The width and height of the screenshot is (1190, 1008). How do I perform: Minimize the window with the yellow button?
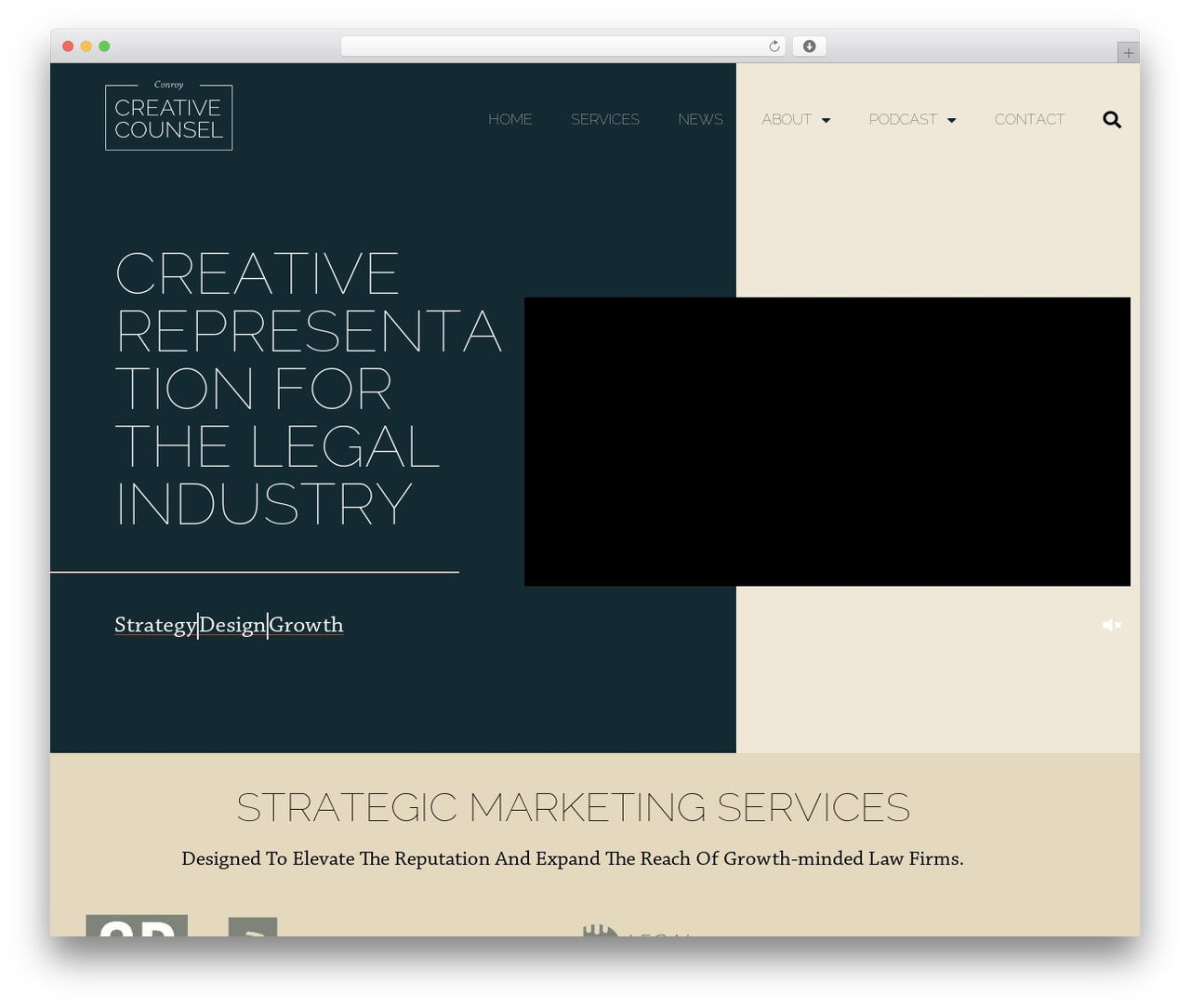click(86, 46)
